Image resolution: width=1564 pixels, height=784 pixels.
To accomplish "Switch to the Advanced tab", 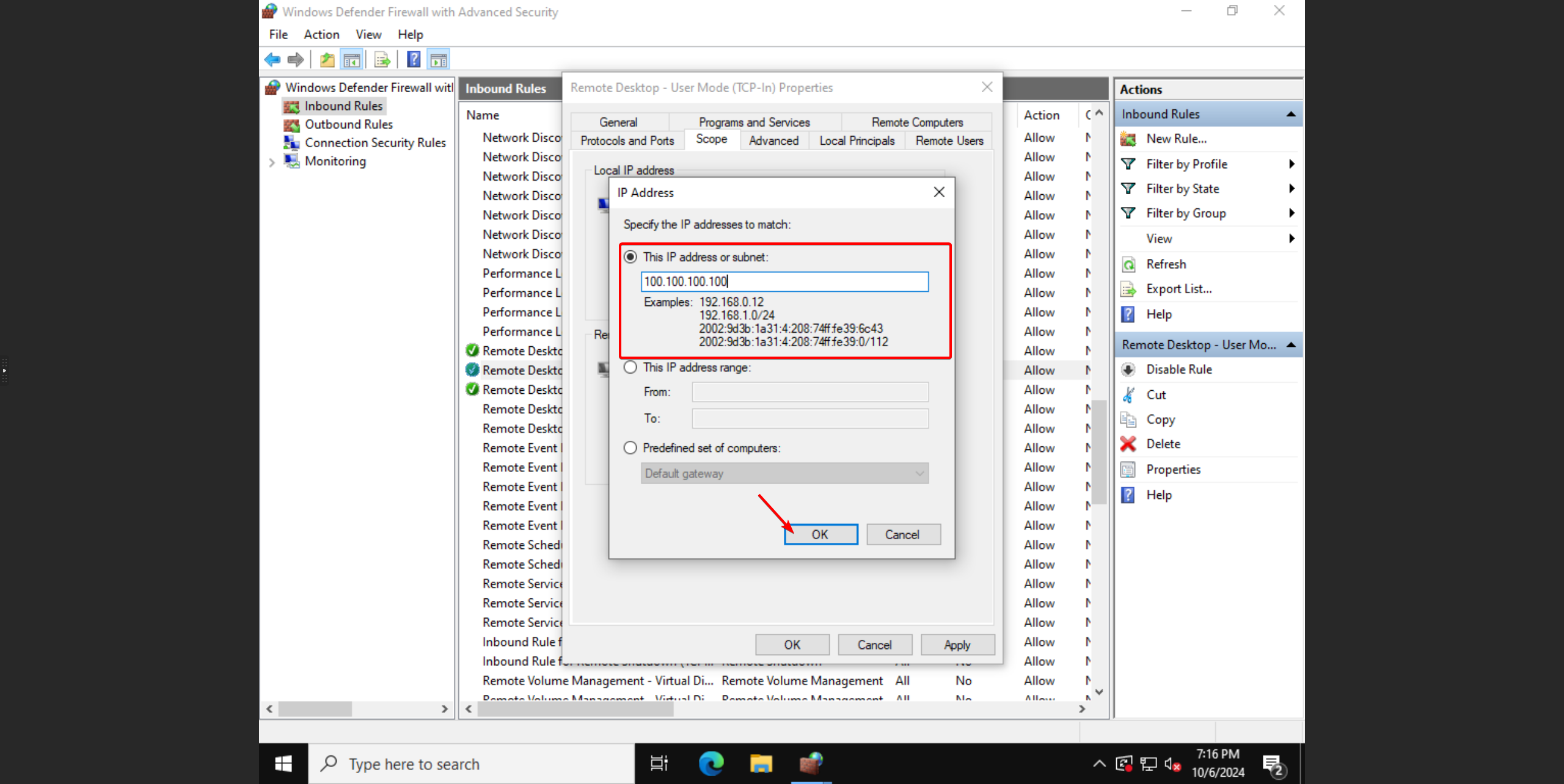I will 773,140.
